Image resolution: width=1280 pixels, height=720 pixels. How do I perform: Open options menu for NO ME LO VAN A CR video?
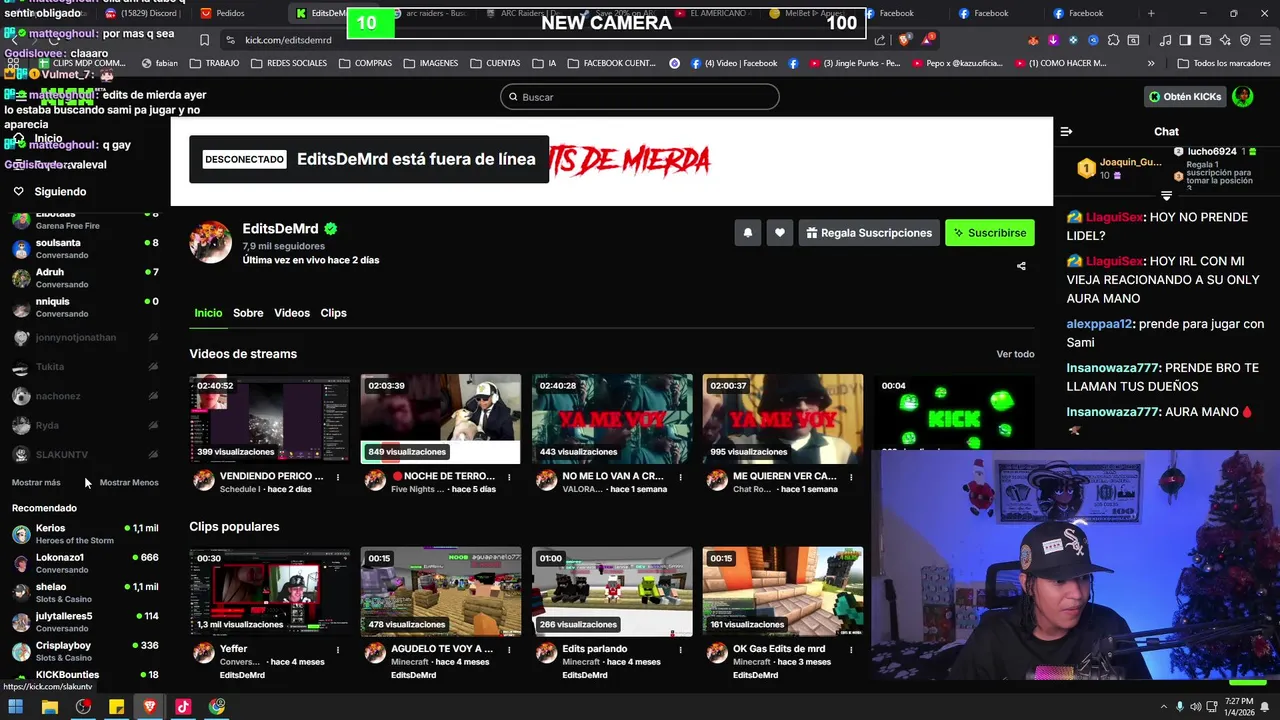(680, 477)
